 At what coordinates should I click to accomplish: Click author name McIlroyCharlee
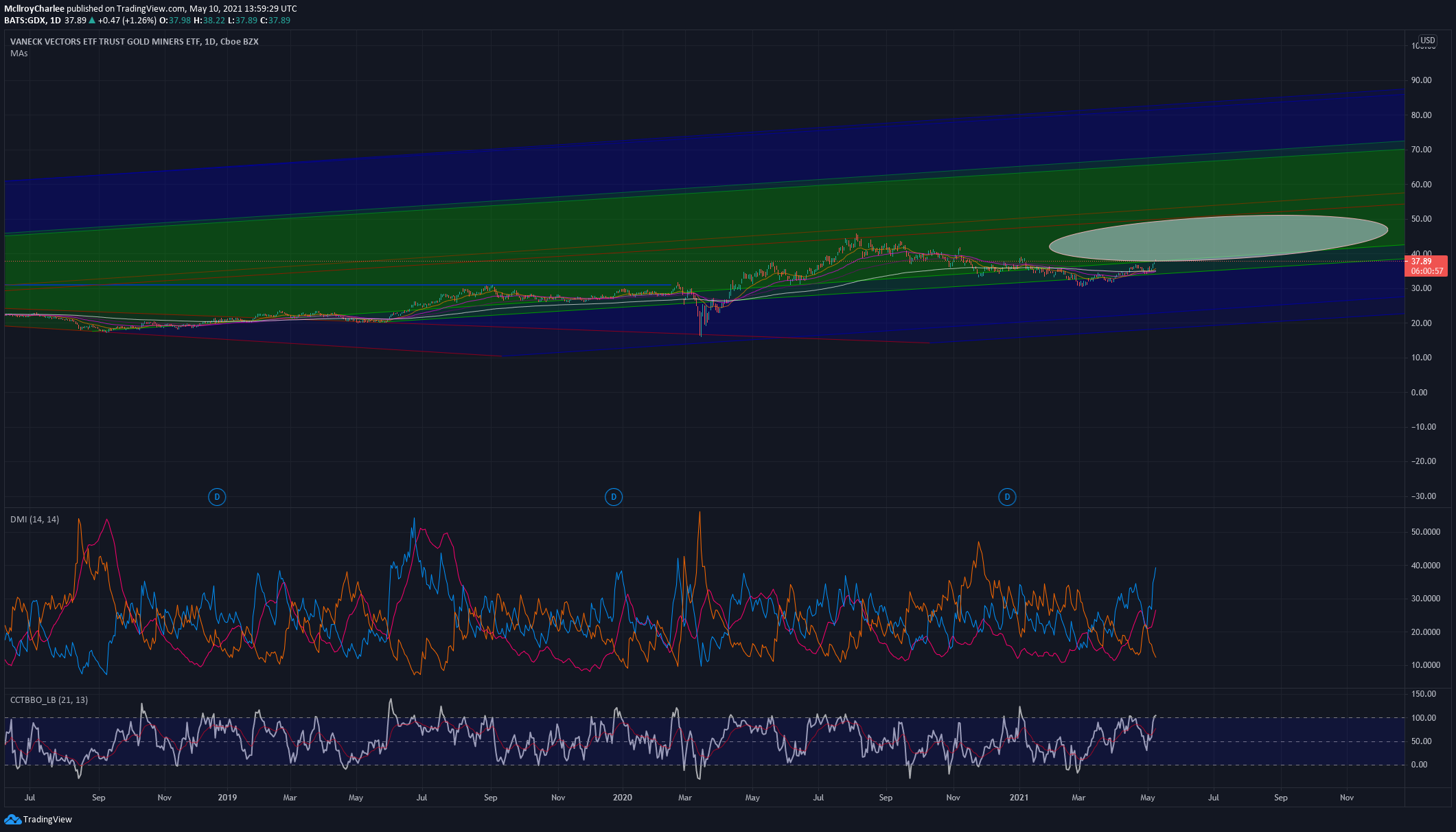point(34,9)
